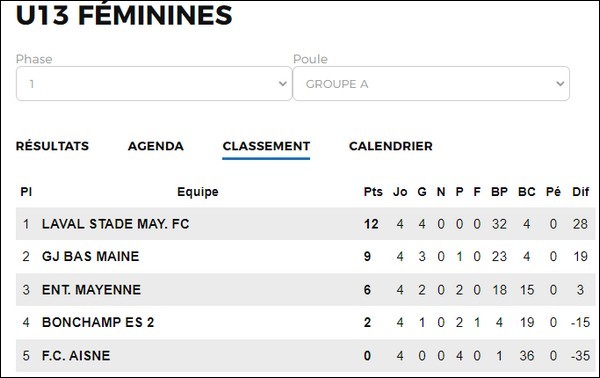The image size is (600, 378).
Task: Switch to the RÉSULTATS tab
Action: (52, 146)
